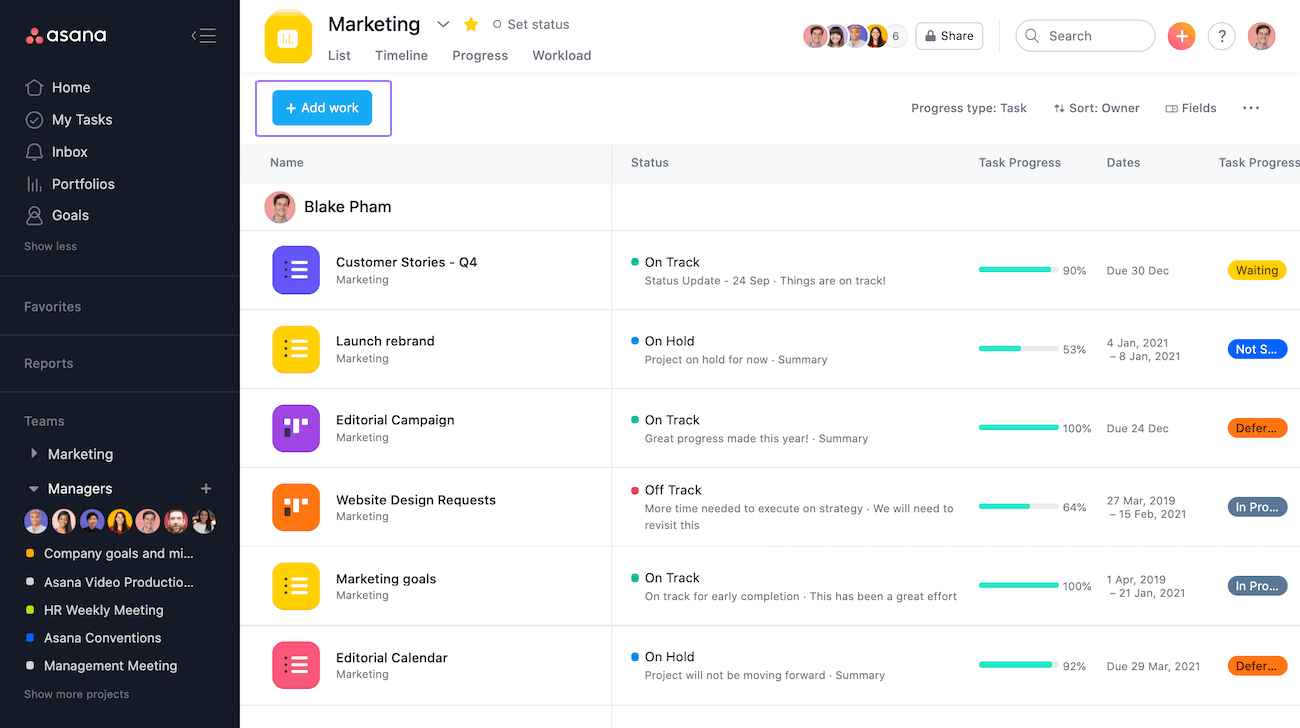Open the Marketing title dropdown arrow
The height and width of the screenshot is (728, 1300).
click(x=443, y=24)
